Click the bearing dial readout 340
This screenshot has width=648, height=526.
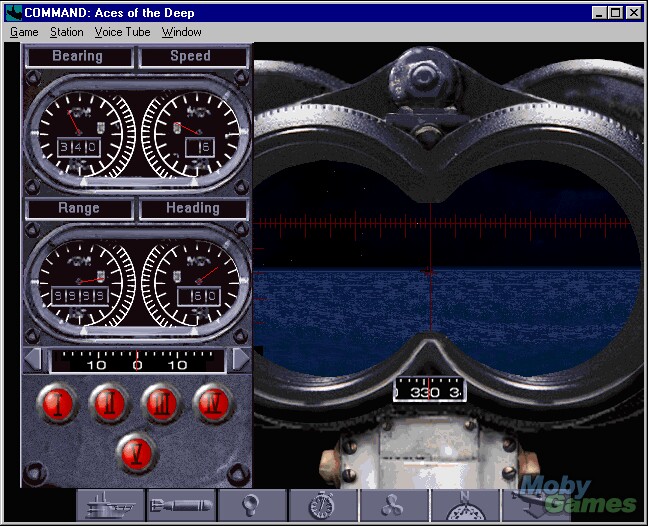pyautogui.click(x=78, y=147)
